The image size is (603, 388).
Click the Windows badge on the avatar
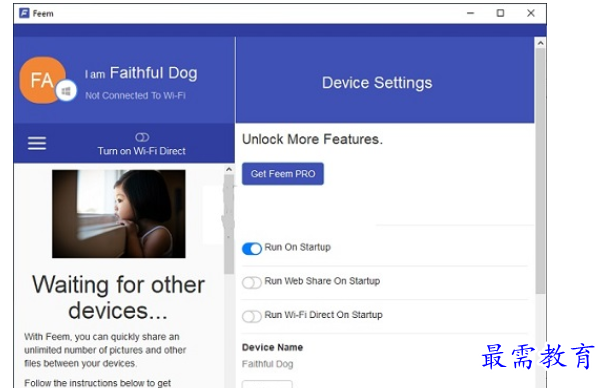click(x=66, y=92)
